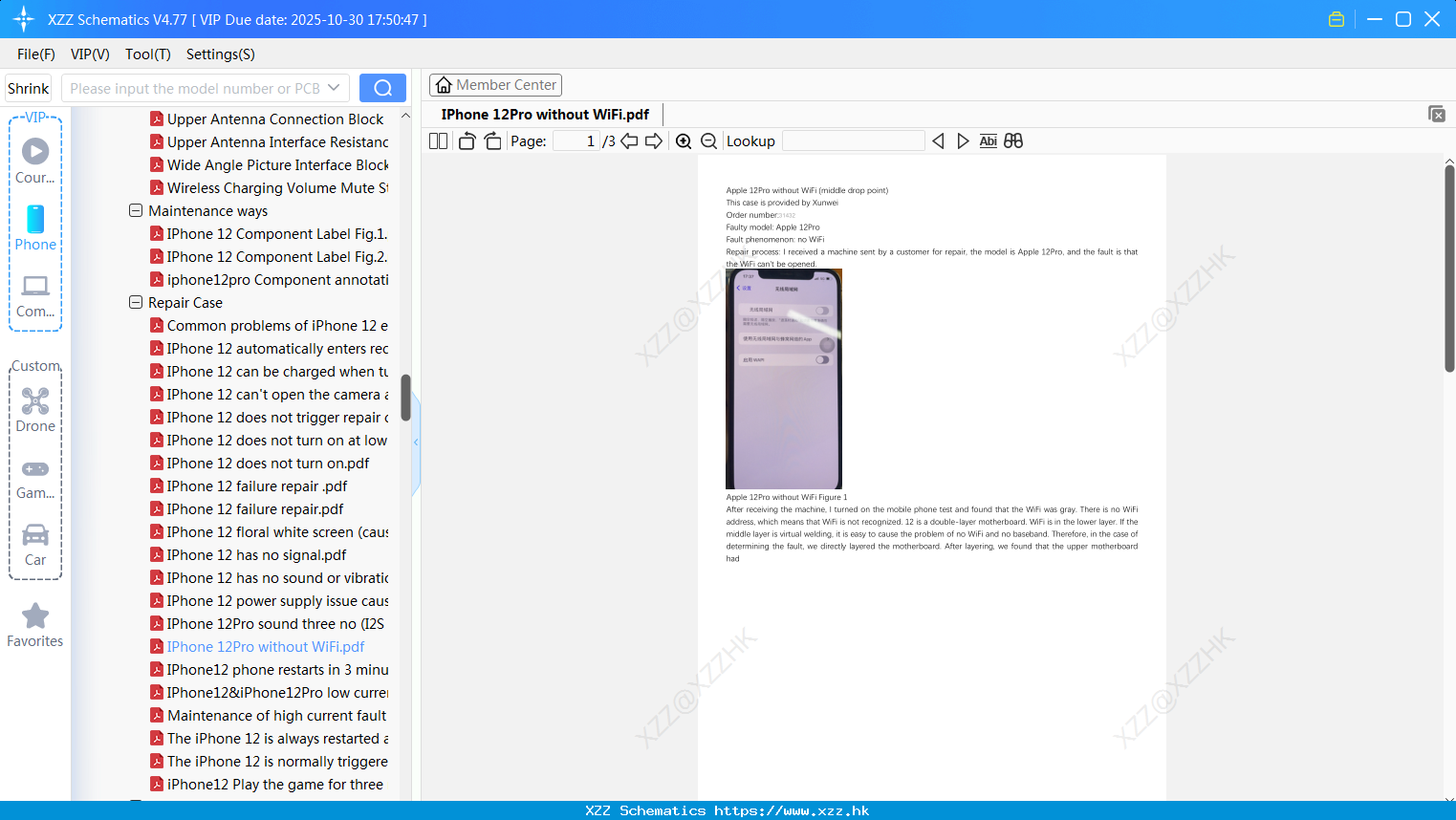Select the Drone sidebar category
1456x820 pixels.
coord(35,410)
